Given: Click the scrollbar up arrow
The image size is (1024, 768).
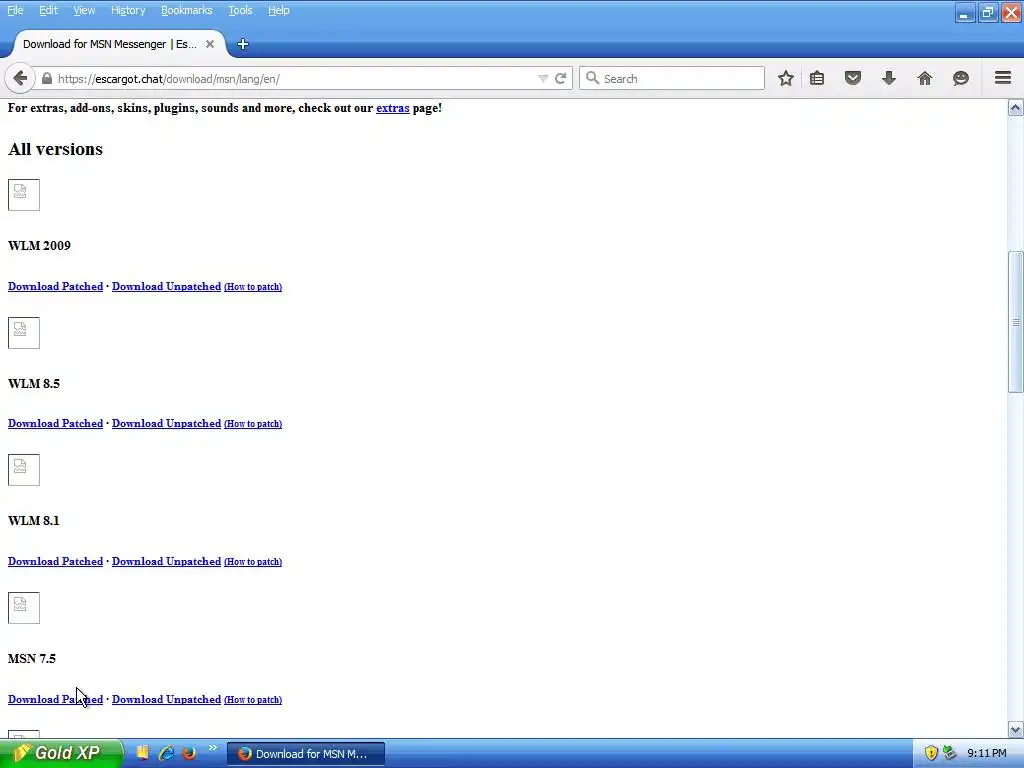Looking at the screenshot, I should [x=1015, y=108].
